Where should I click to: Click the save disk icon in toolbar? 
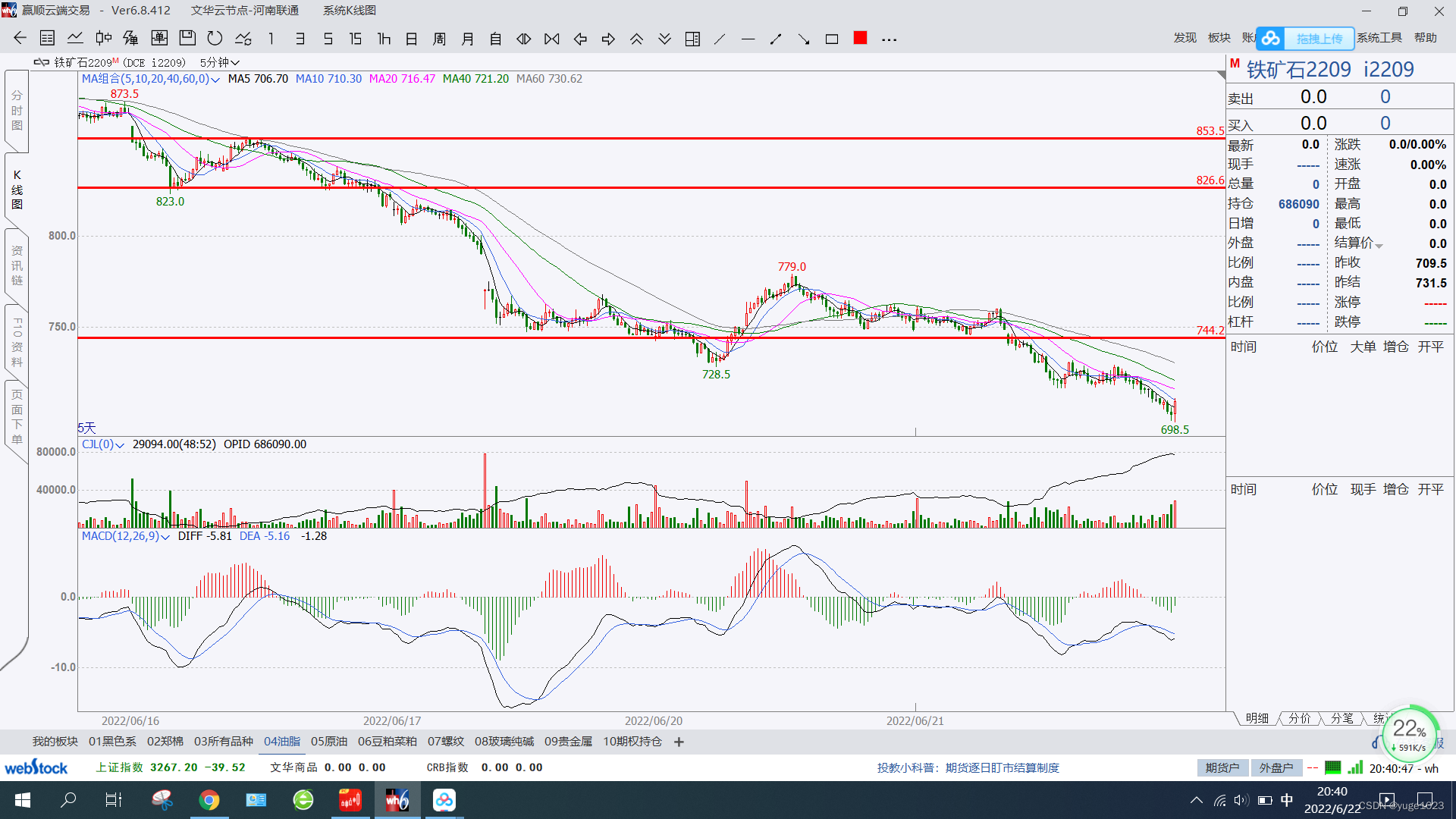[187, 39]
